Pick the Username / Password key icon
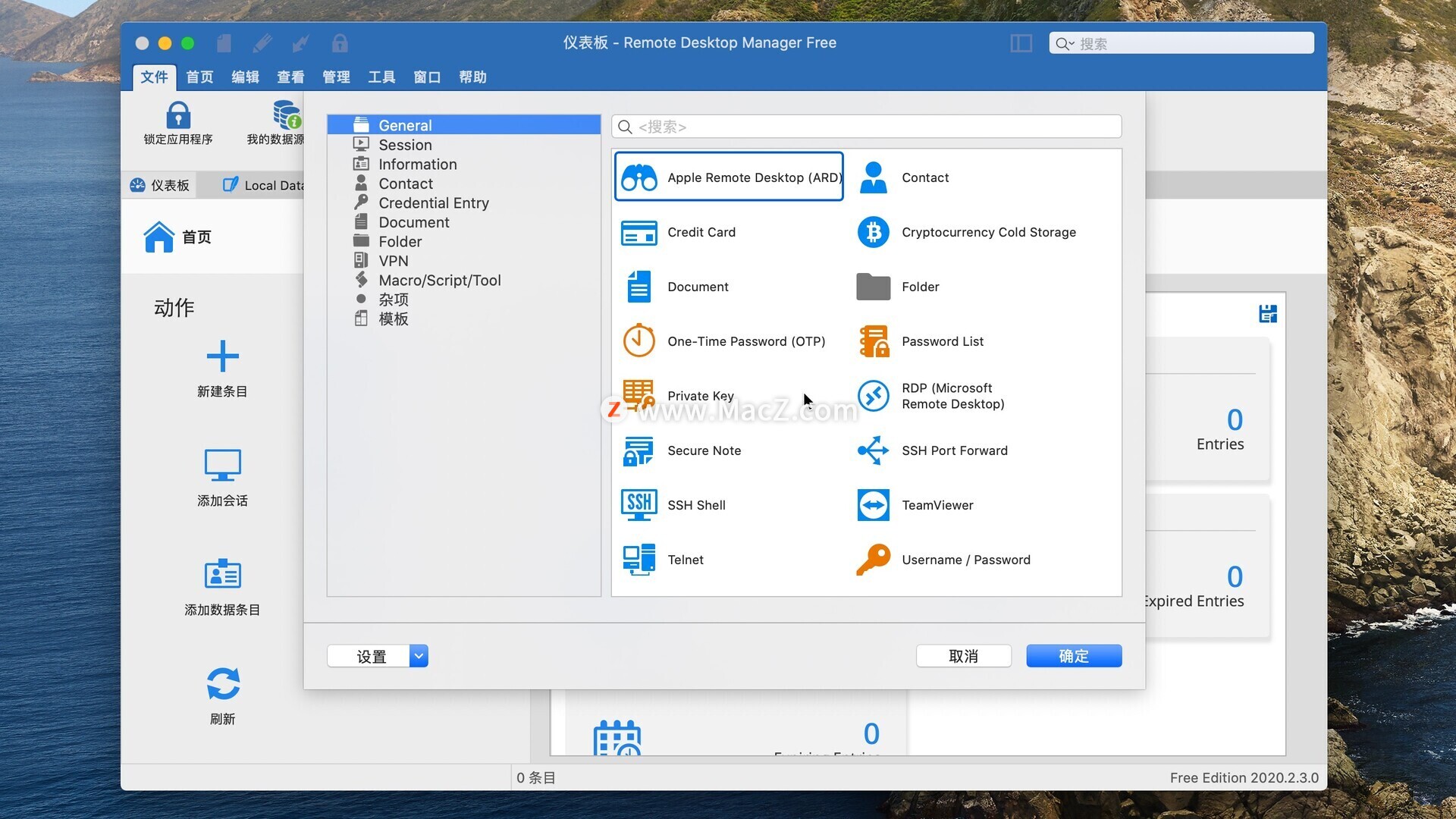 873,560
